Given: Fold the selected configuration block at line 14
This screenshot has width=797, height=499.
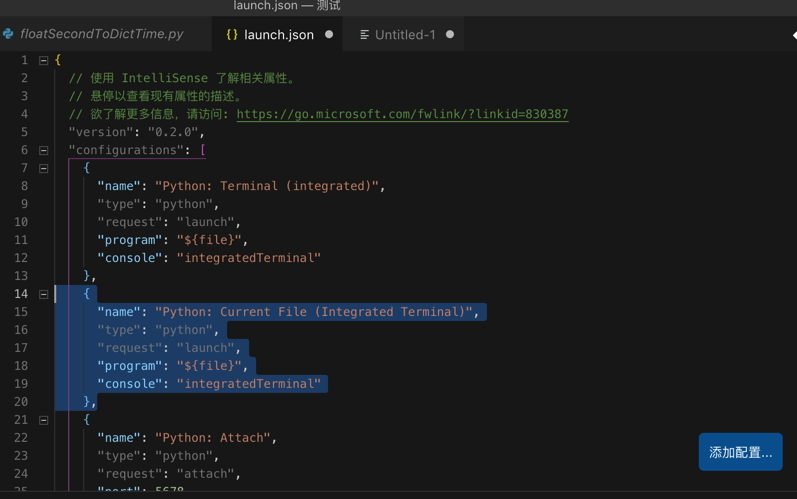Looking at the screenshot, I should tap(44, 294).
